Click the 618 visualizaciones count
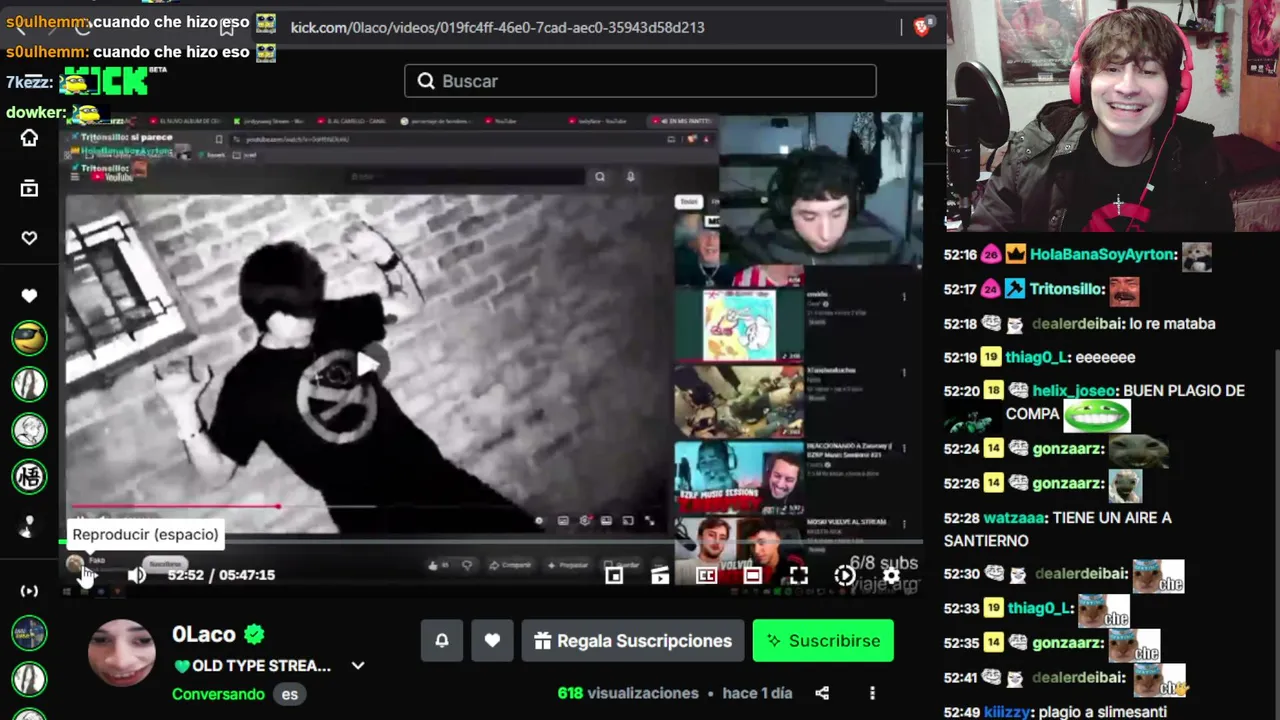This screenshot has height=720, width=1280. (x=628, y=693)
